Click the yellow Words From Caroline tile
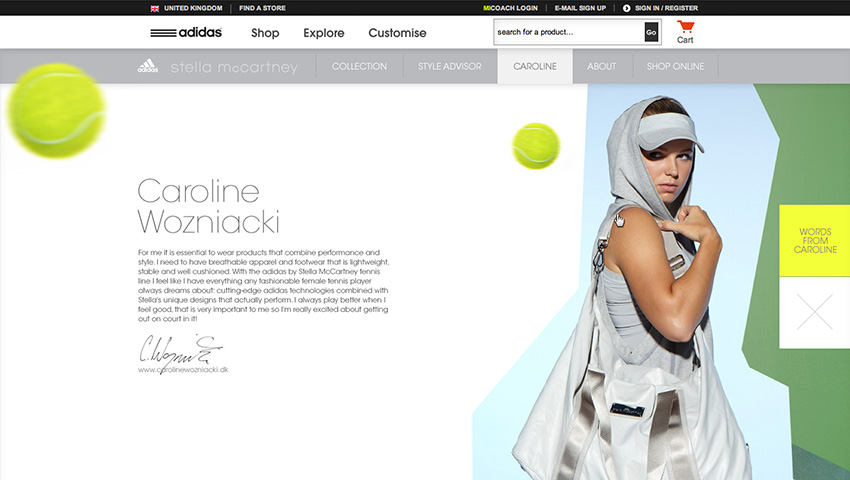This screenshot has height=480, width=850. point(815,240)
